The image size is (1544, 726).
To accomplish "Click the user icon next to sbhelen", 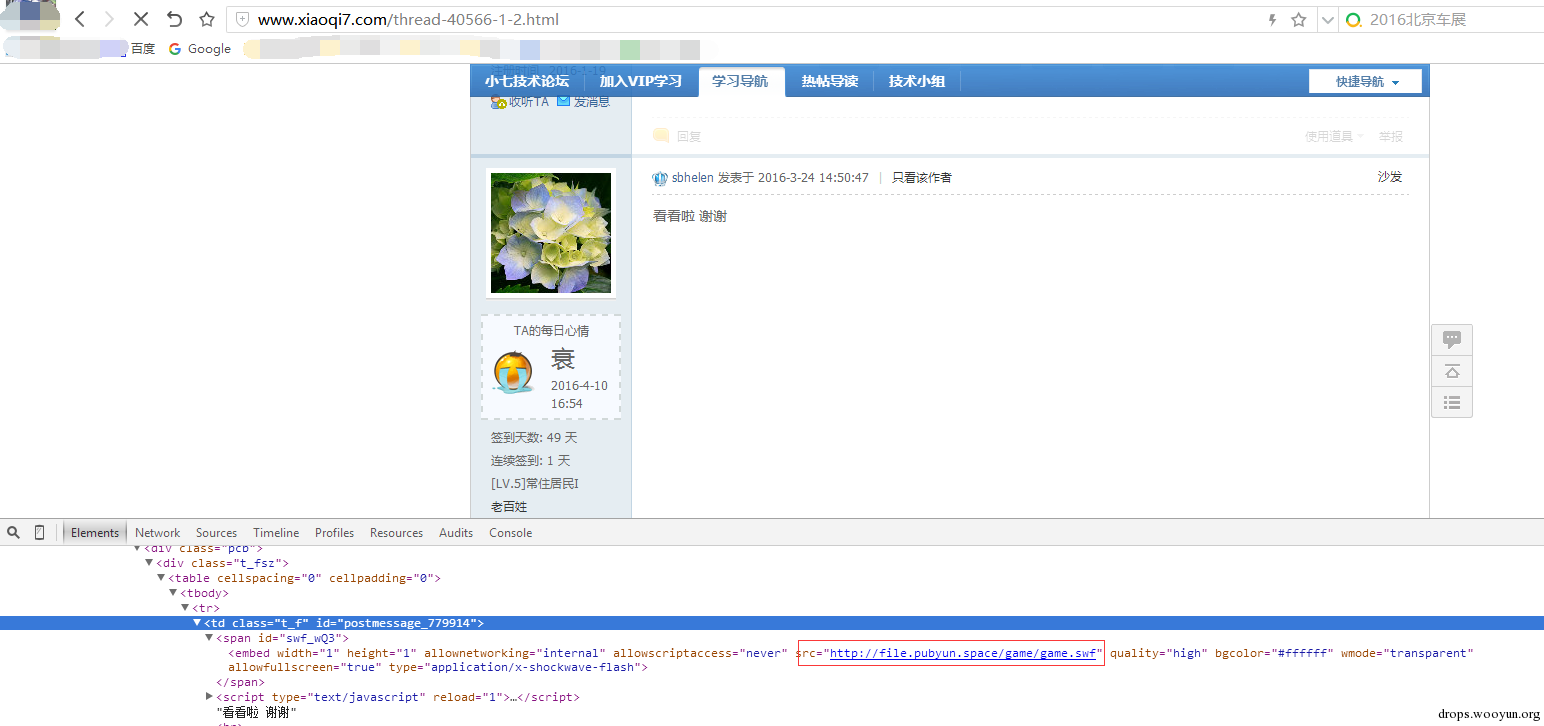I will [x=660, y=178].
